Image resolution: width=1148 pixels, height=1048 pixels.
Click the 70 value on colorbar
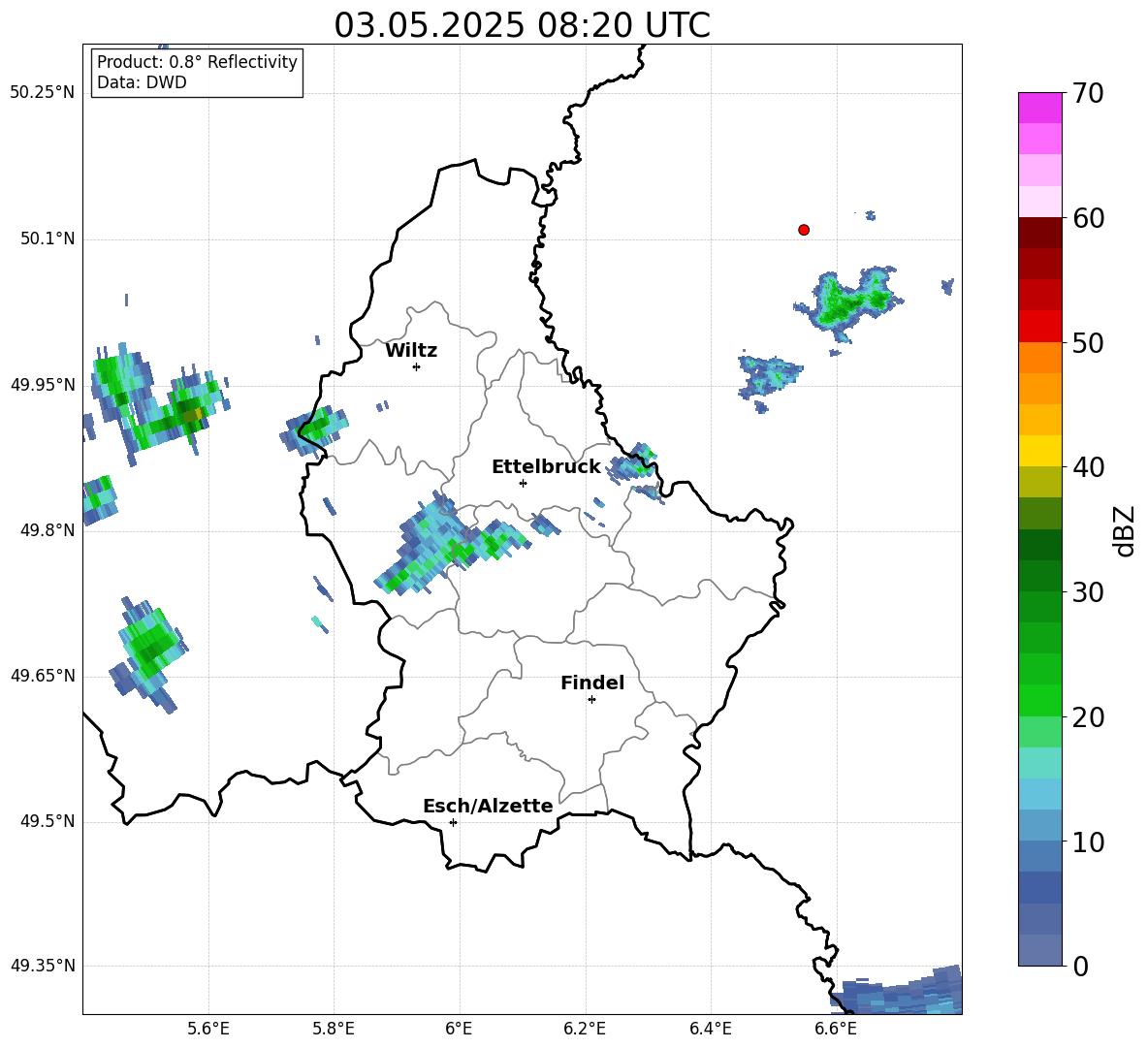(x=1088, y=94)
